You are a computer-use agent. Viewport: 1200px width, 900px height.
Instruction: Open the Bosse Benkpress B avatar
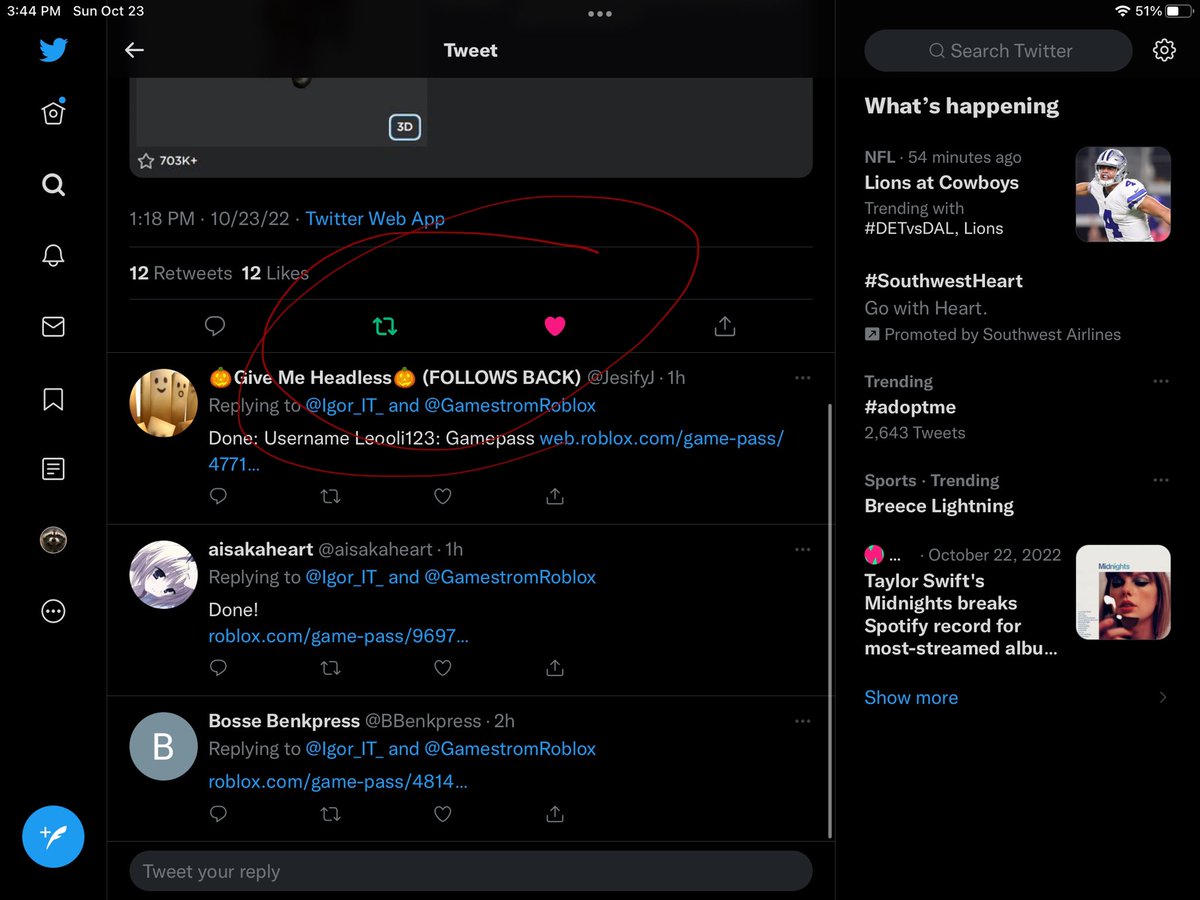pos(163,746)
